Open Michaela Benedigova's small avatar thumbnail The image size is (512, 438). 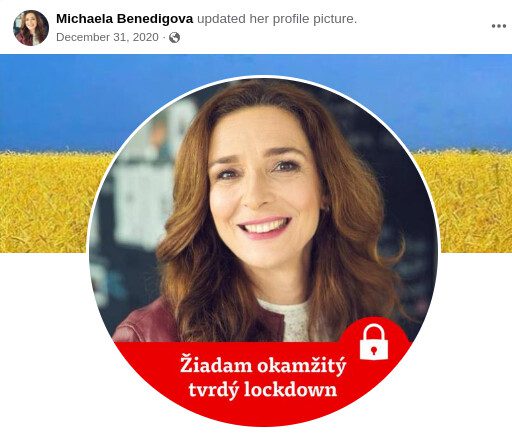pos(31,28)
